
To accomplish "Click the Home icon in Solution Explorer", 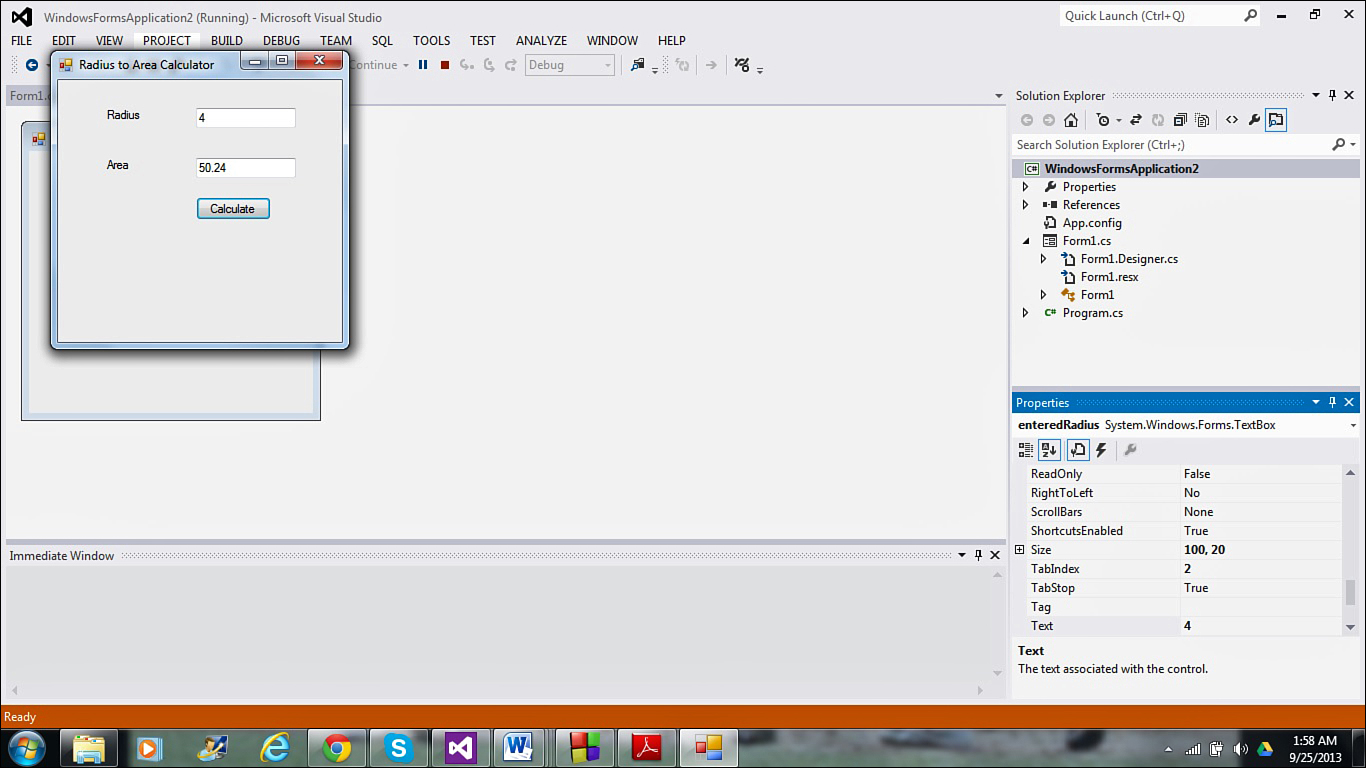I will pos(1071,120).
